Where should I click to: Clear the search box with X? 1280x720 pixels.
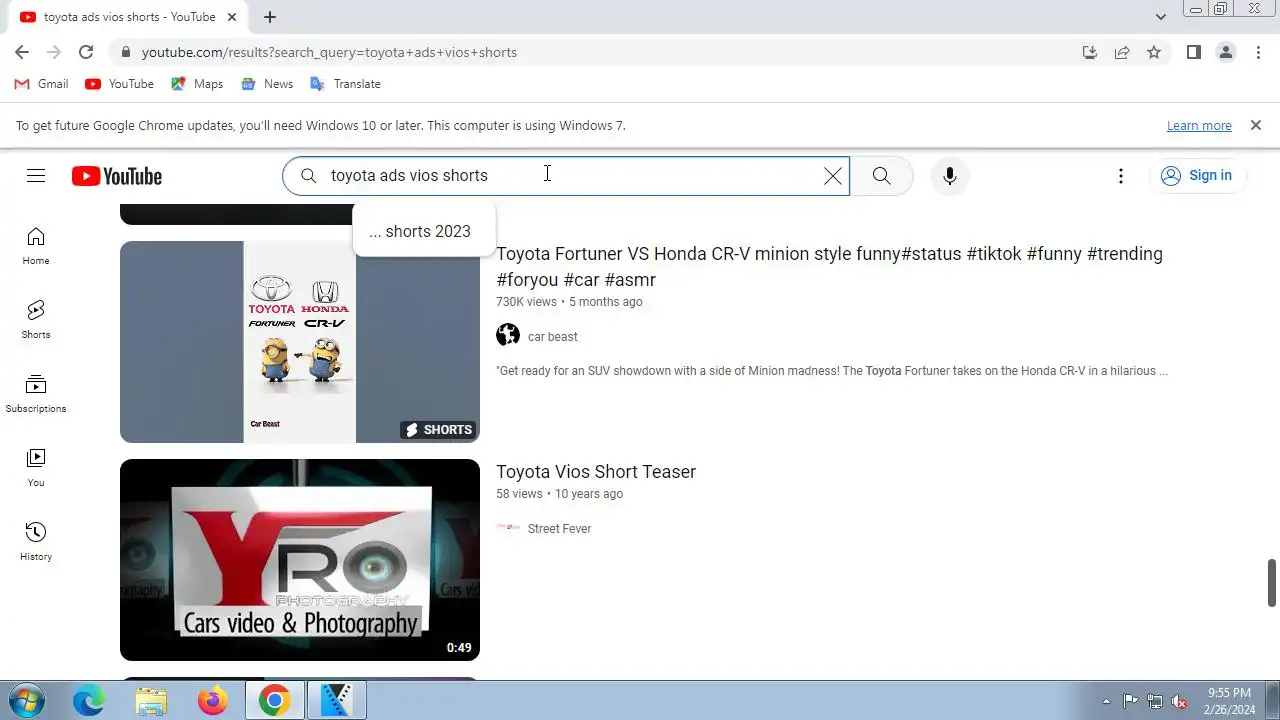(832, 176)
